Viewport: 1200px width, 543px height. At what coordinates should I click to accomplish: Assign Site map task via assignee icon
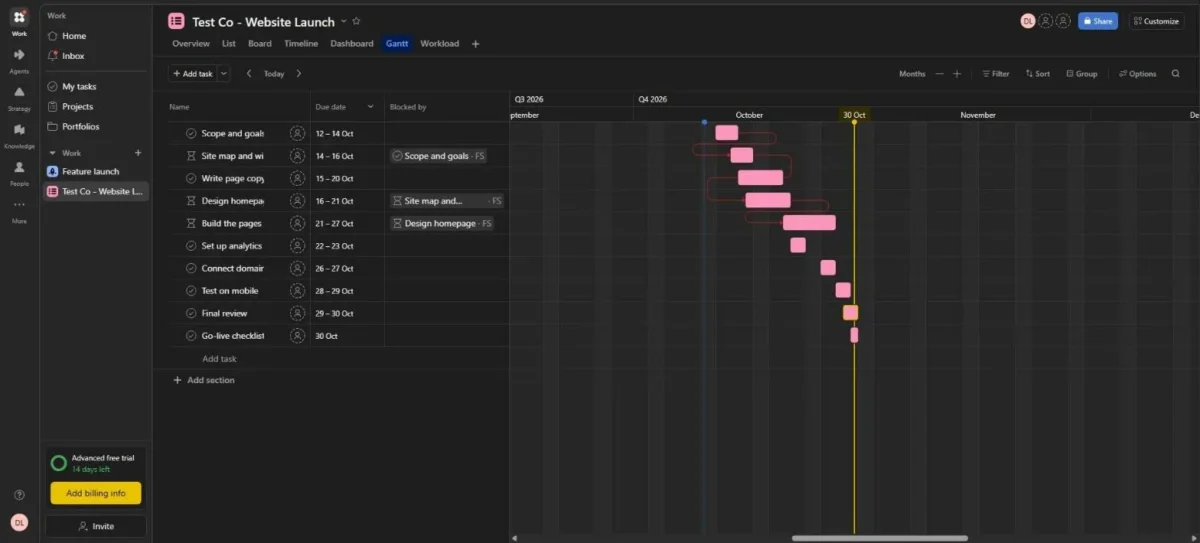[297, 156]
